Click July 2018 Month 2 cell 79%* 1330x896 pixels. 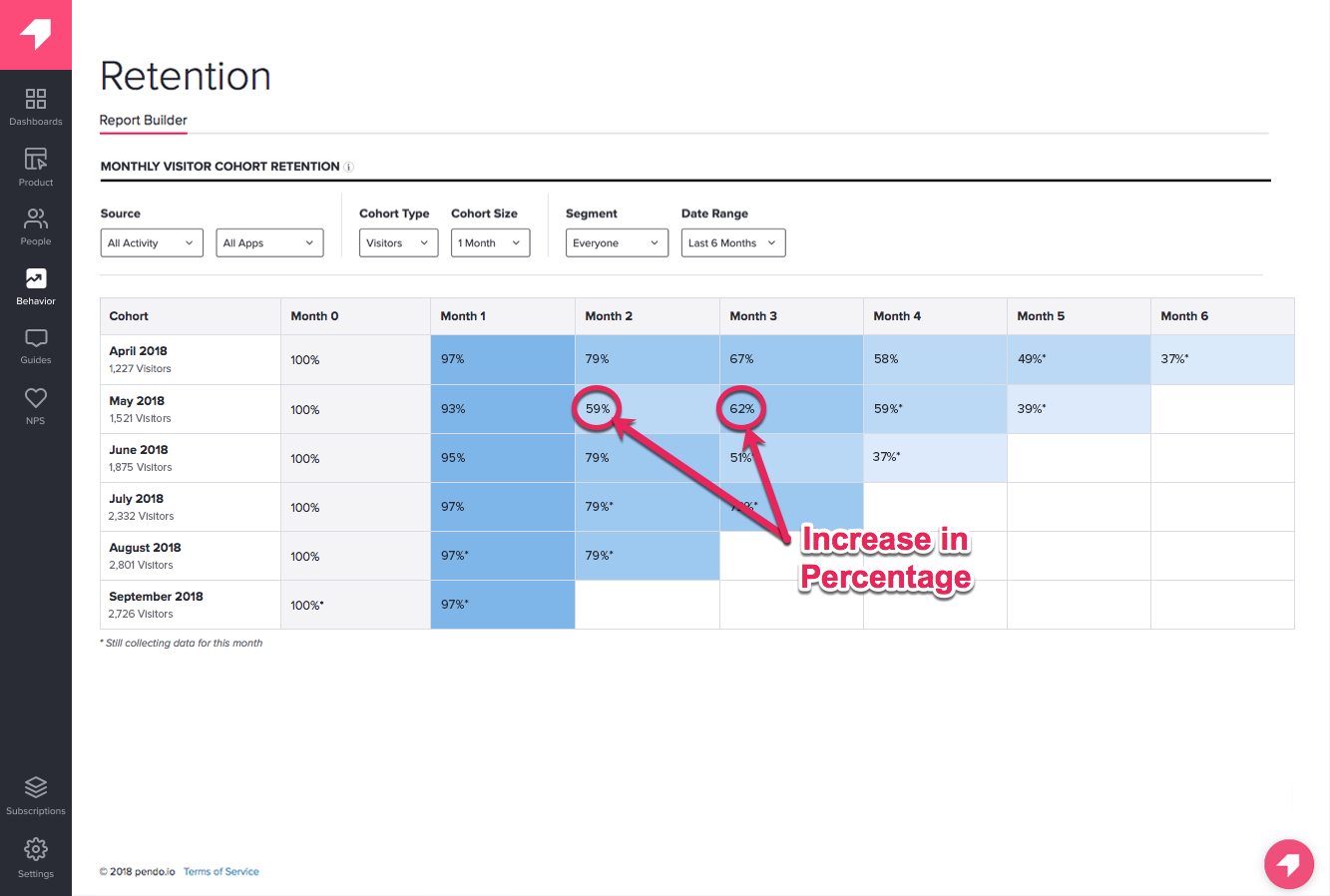tap(648, 507)
